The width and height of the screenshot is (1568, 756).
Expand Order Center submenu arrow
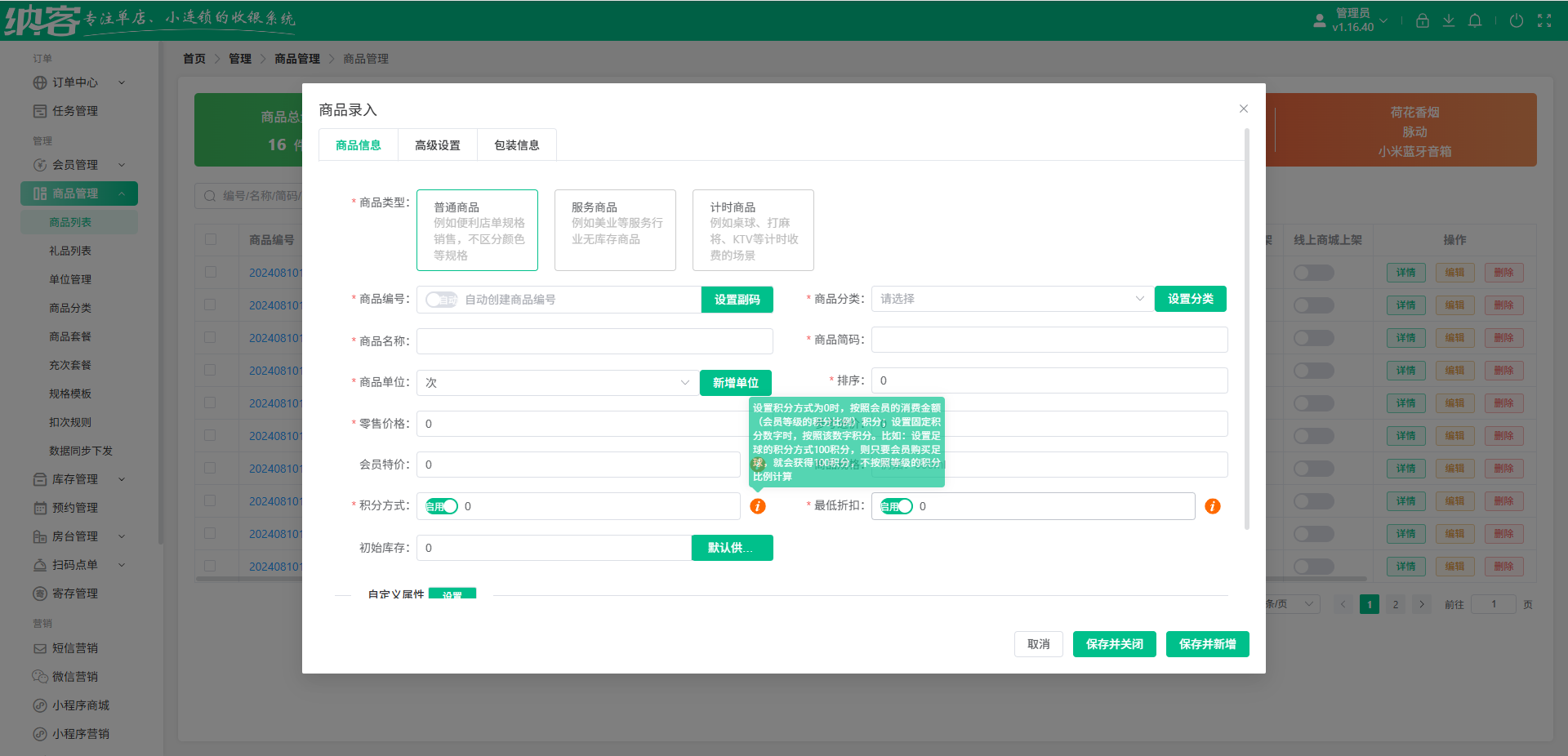[122, 82]
